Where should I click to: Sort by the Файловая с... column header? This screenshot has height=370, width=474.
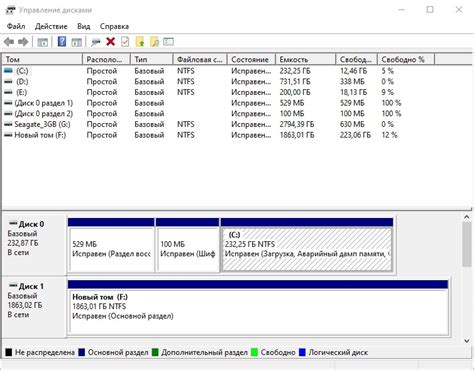pos(200,59)
